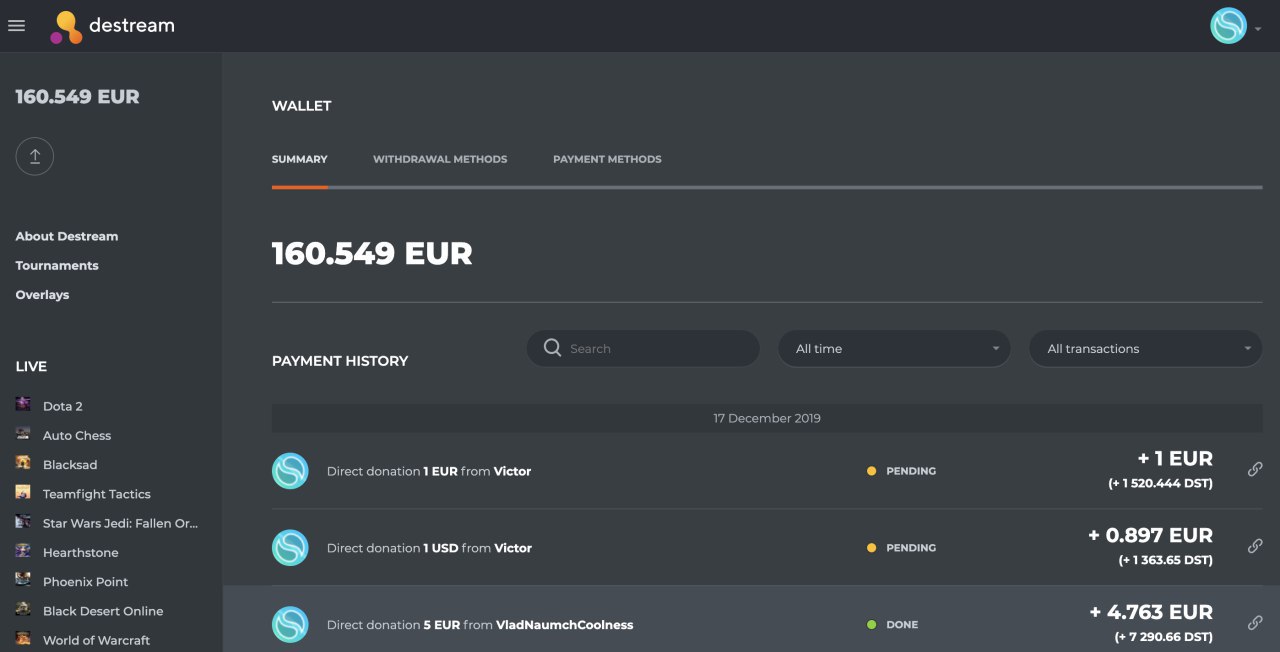The image size is (1280, 652).
Task: Open the Blacksad live category
Action: tap(70, 465)
